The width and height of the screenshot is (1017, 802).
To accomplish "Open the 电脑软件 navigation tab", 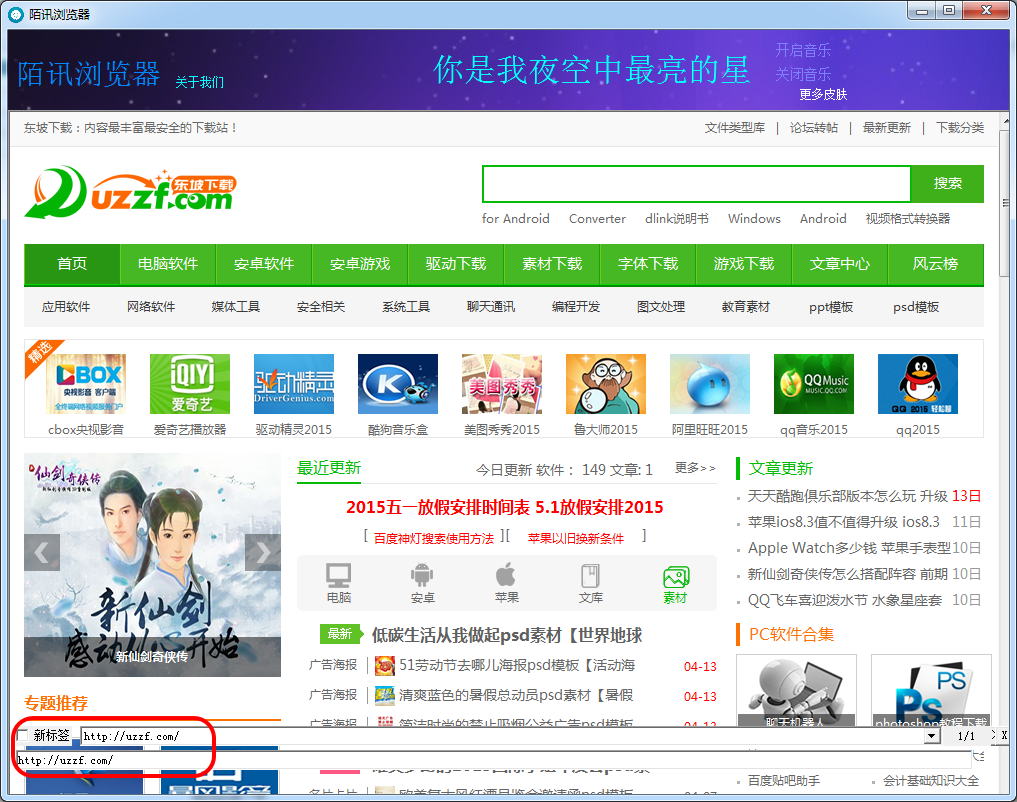I will (168, 264).
